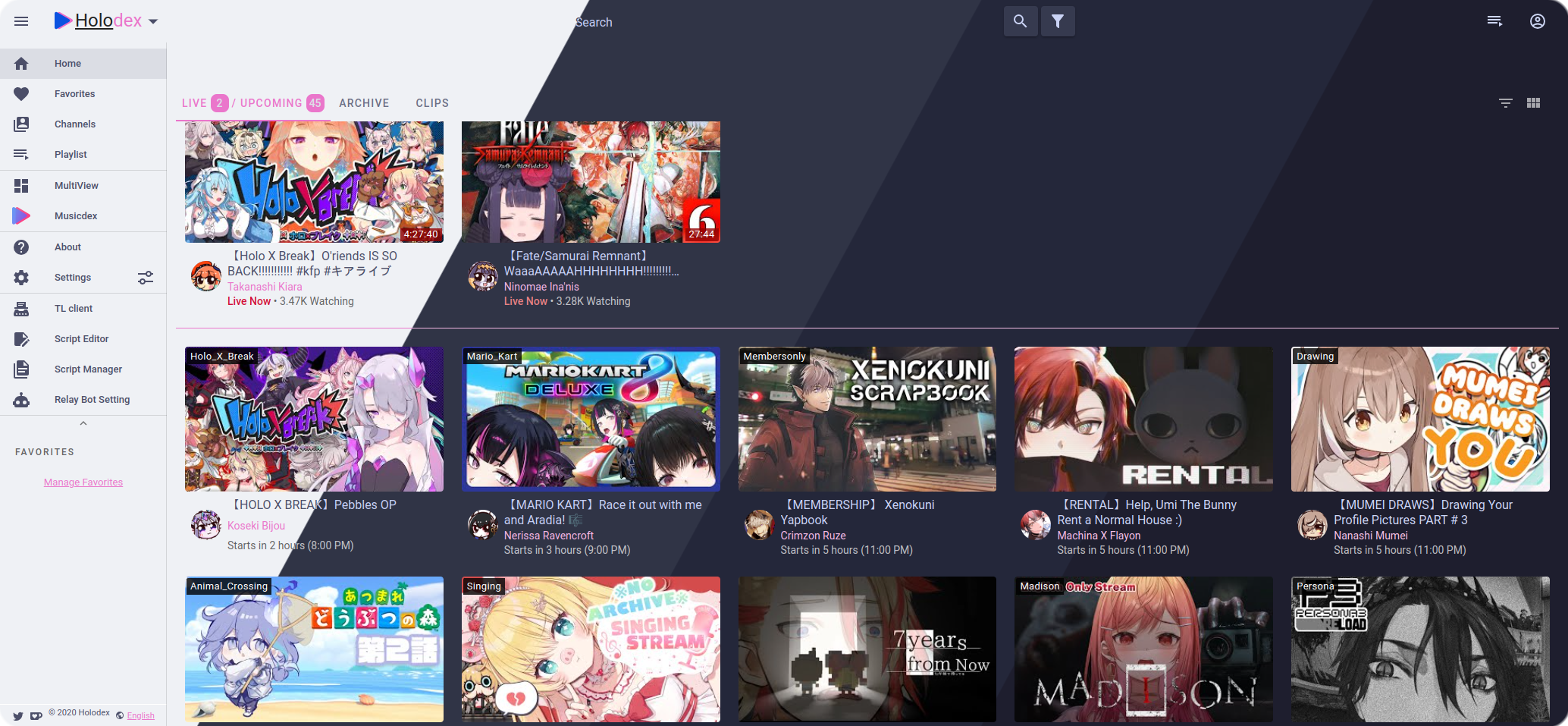Open Nerissa Ravencroft channel name link

549,536
